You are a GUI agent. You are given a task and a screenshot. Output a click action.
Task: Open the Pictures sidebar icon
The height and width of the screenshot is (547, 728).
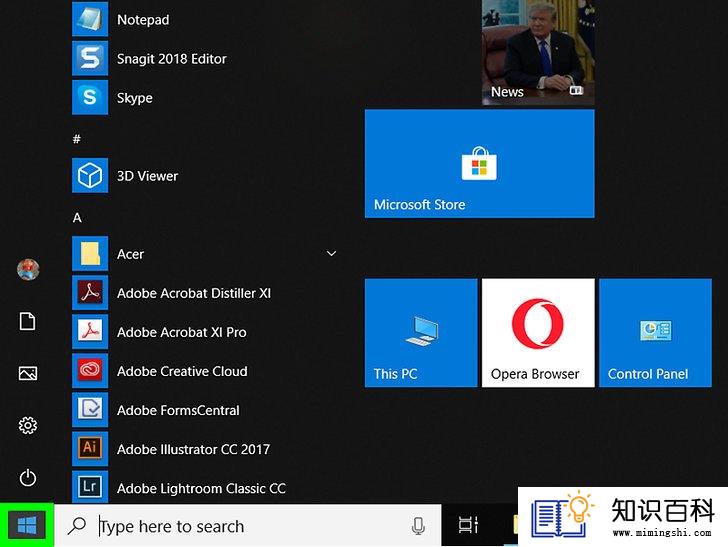(28, 373)
